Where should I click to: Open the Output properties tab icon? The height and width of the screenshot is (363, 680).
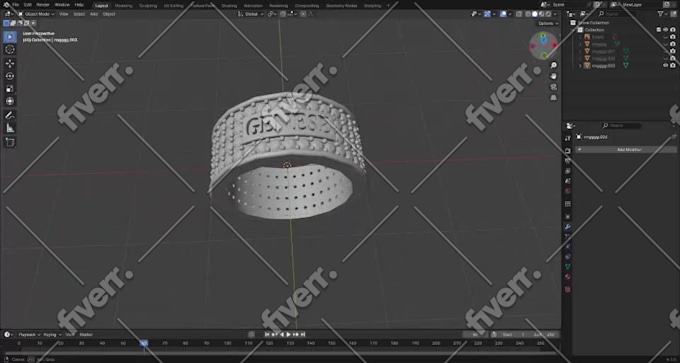tap(568, 160)
